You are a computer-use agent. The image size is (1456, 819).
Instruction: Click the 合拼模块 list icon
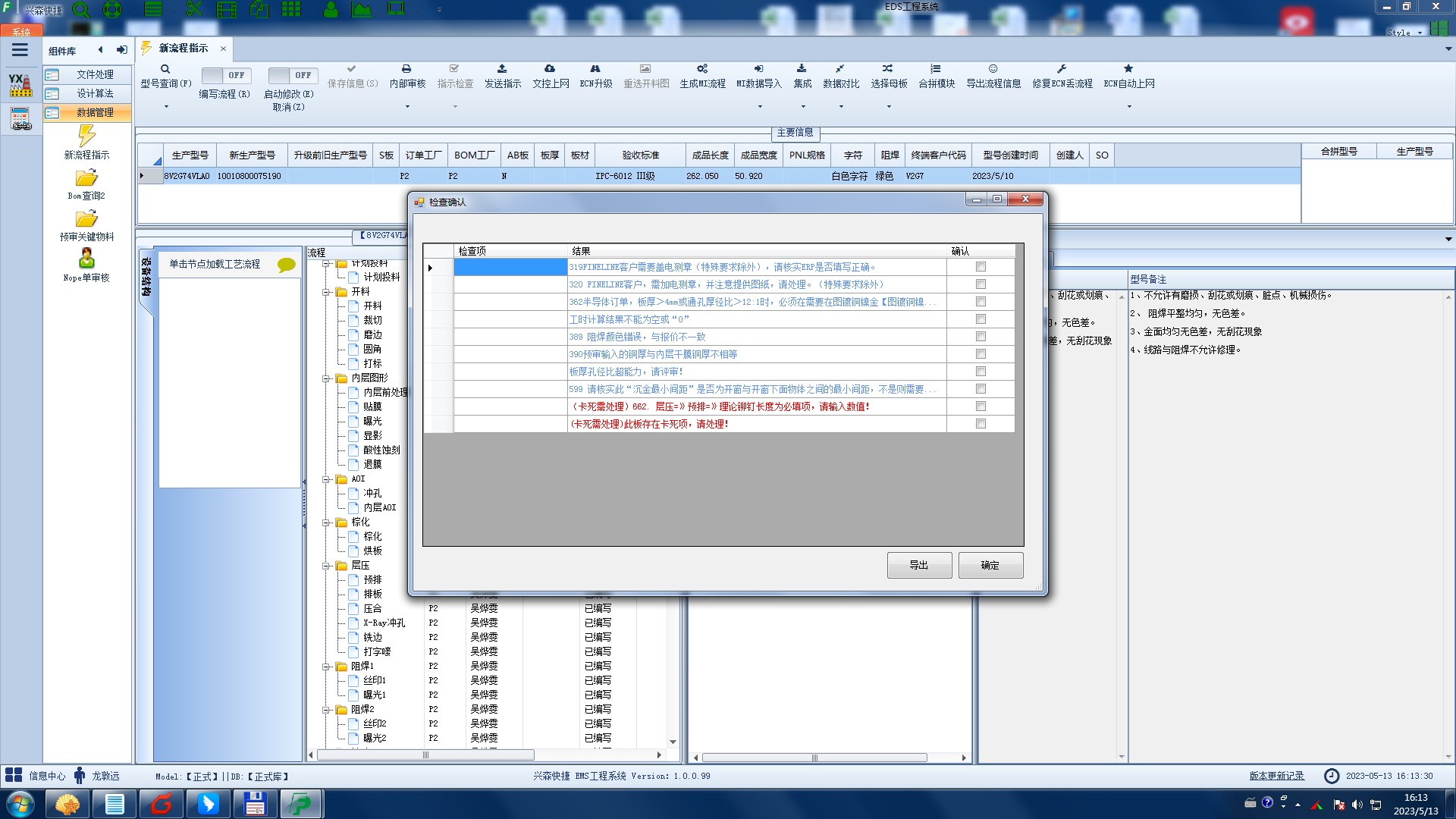tap(936, 69)
